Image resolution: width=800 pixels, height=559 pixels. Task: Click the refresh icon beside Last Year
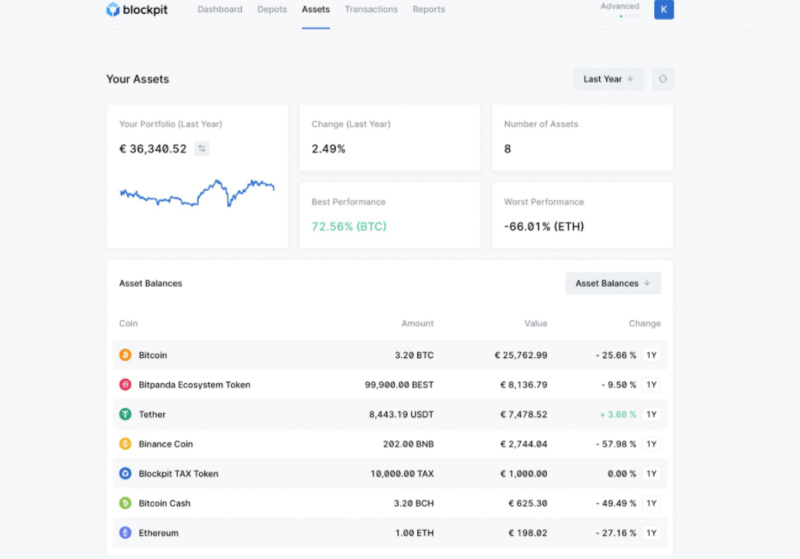coord(662,79)
